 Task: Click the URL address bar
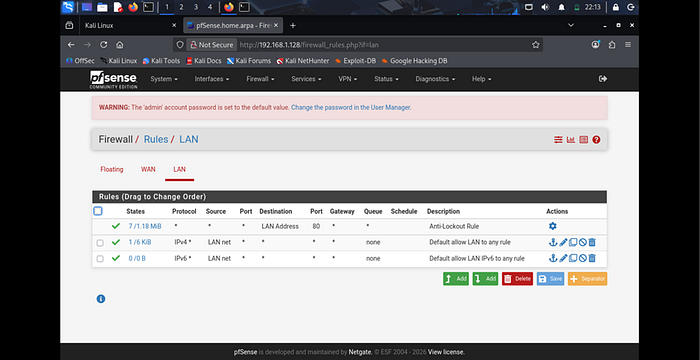pos(357,45)
